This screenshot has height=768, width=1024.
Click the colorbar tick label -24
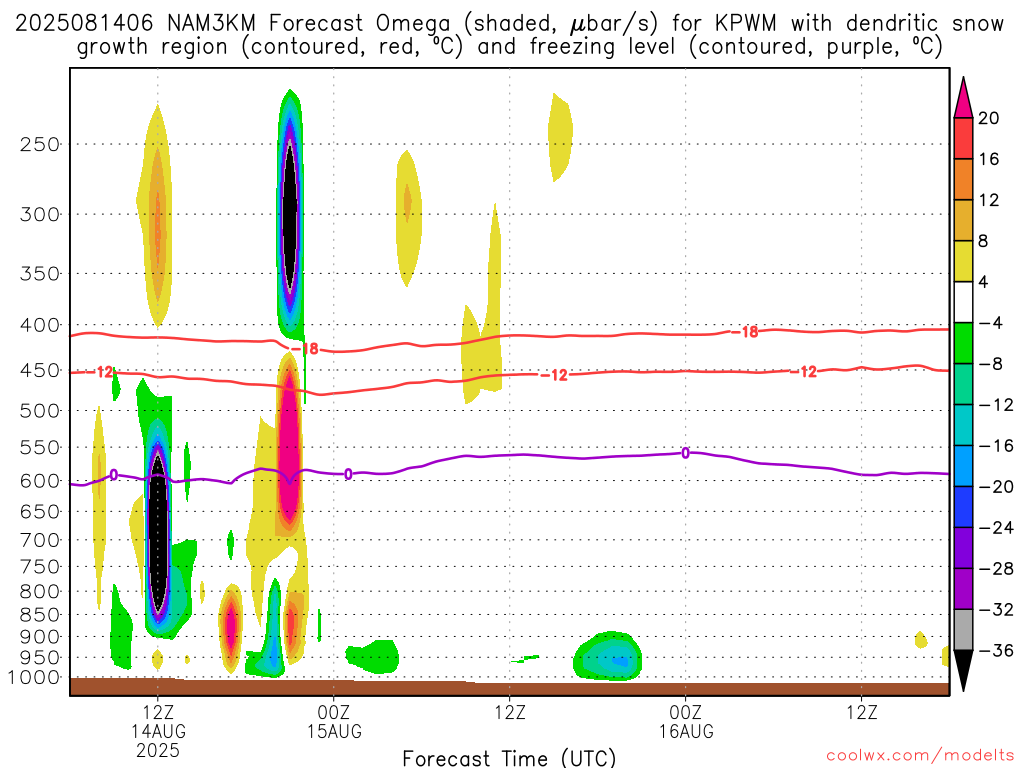point(996,528)
